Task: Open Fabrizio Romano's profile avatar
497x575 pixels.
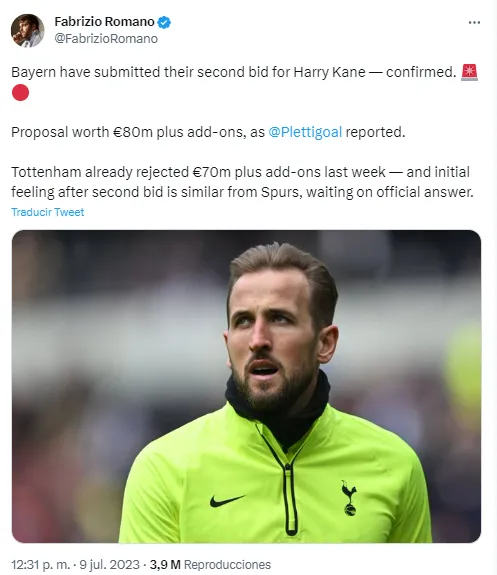Action: coord(28,31)
